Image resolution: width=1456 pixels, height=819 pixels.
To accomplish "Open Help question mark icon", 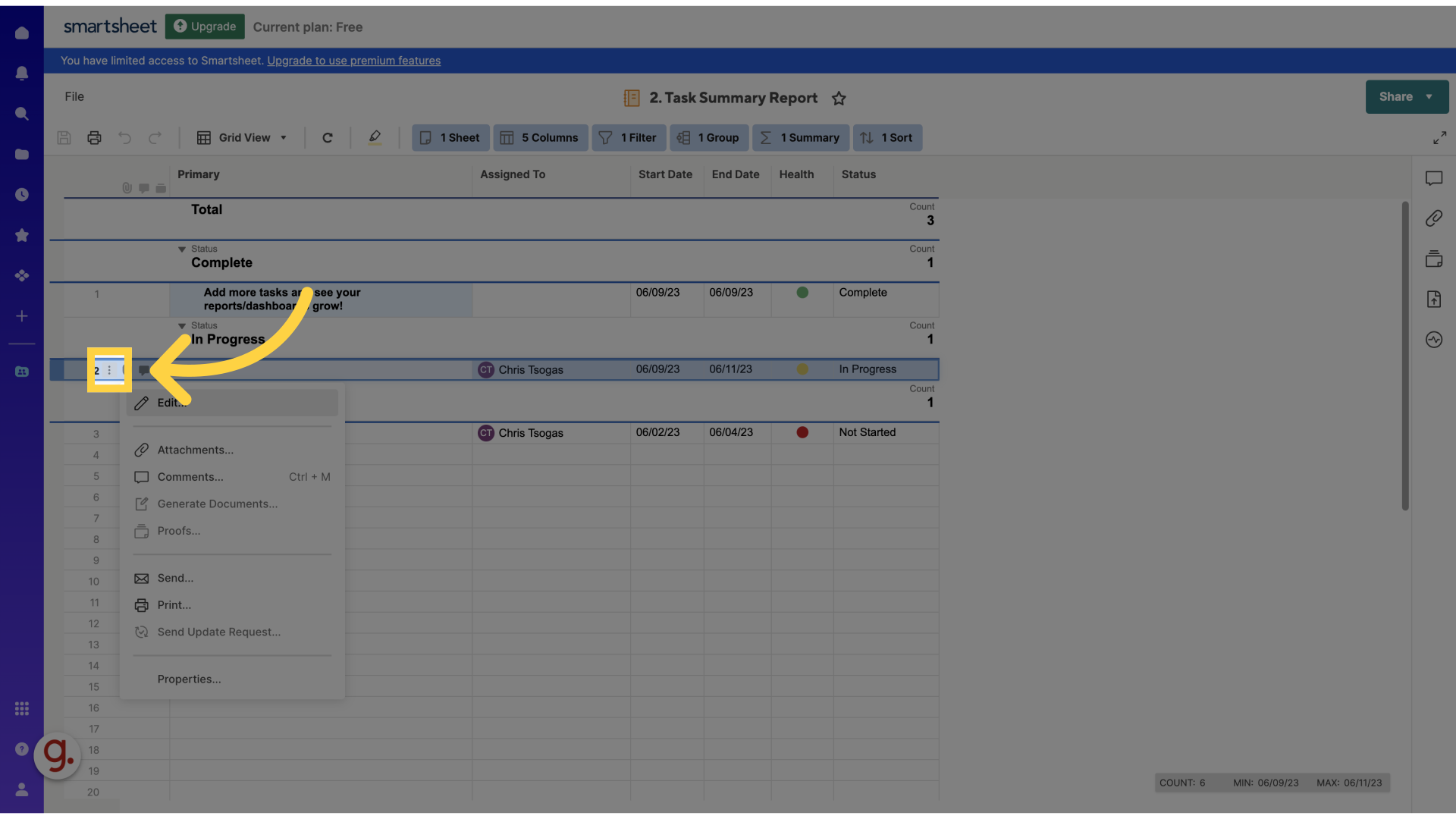I will [x=22, y=749].
